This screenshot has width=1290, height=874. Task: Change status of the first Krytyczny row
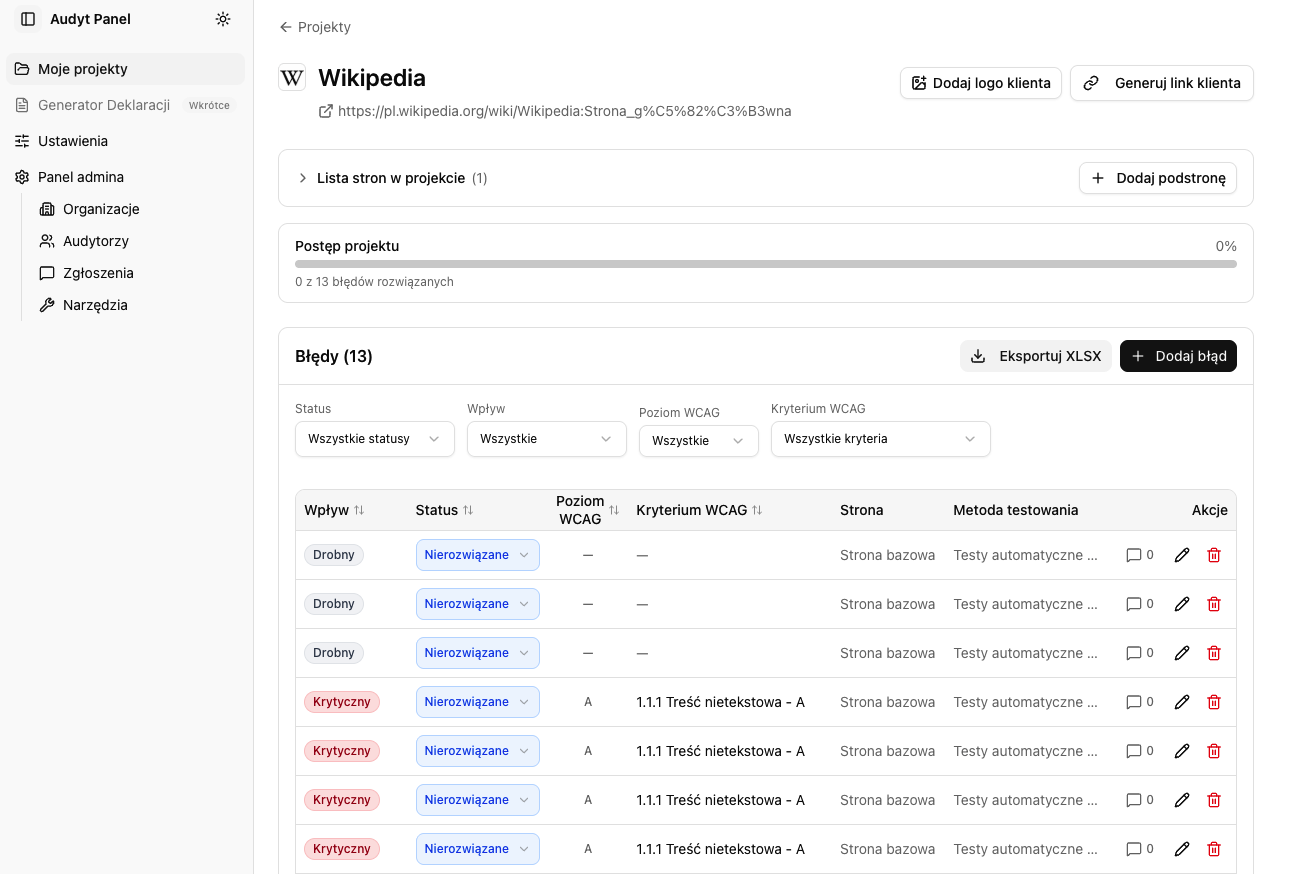478,702
